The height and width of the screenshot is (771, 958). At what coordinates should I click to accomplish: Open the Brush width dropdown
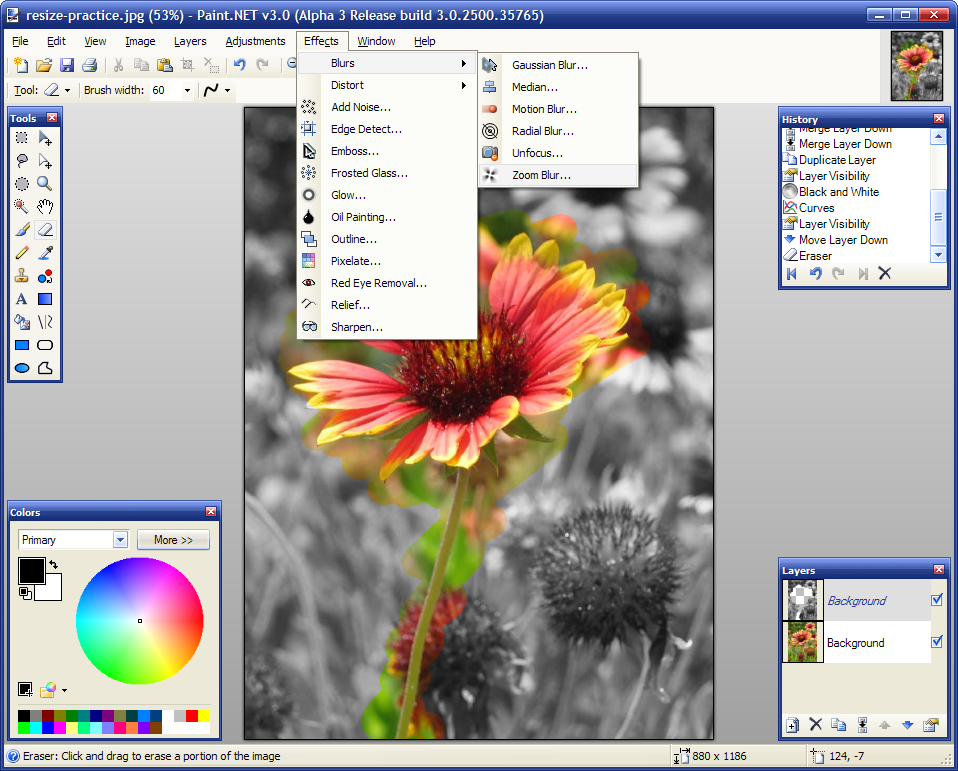click(188, 90)
